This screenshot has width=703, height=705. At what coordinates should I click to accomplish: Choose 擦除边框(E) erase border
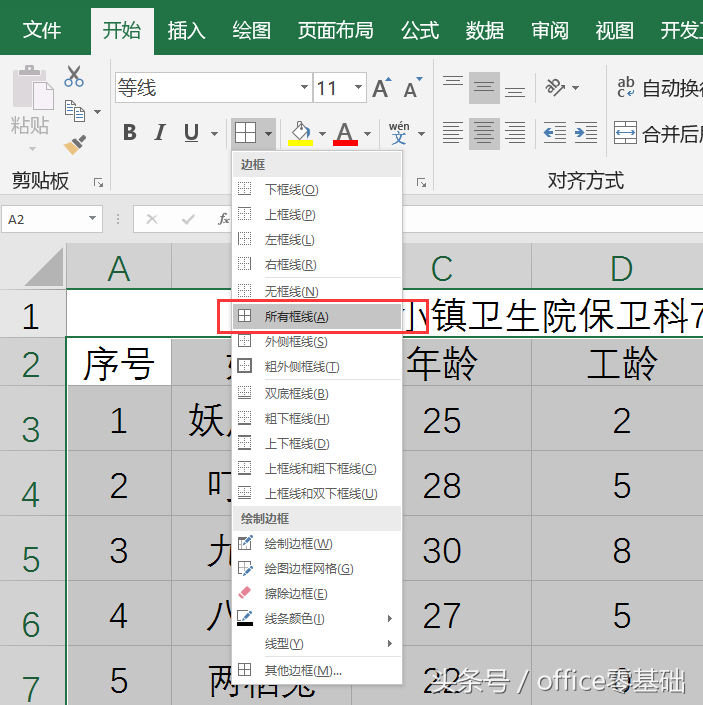click(317, 594)
